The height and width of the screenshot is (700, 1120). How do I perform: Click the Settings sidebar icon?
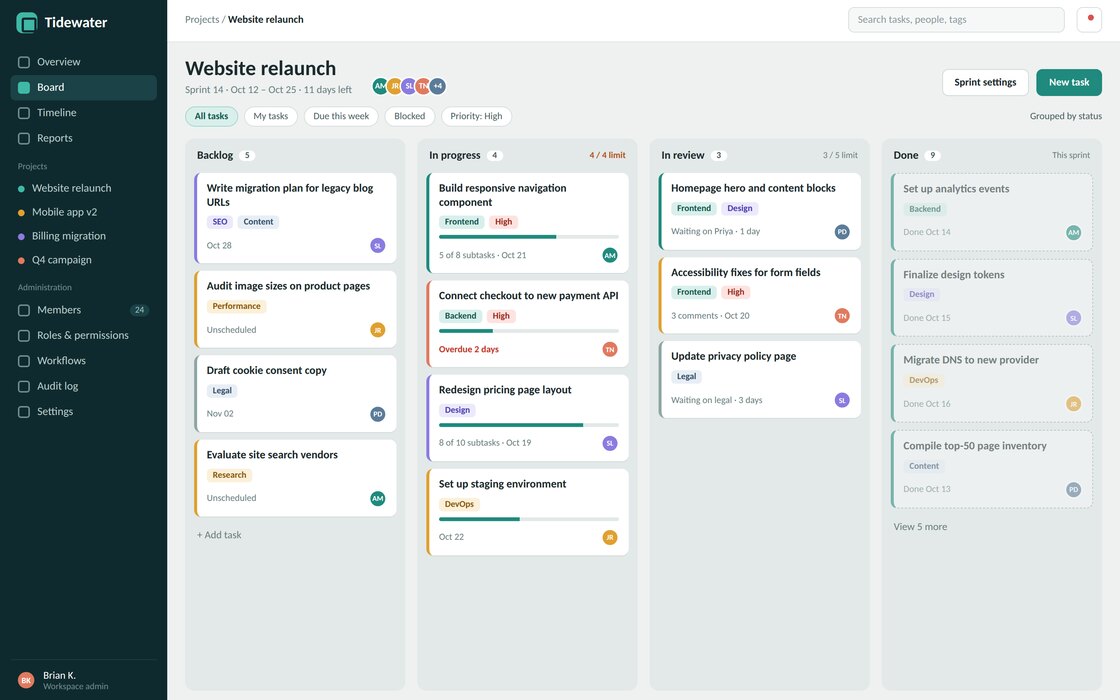[x=24, y=412]
